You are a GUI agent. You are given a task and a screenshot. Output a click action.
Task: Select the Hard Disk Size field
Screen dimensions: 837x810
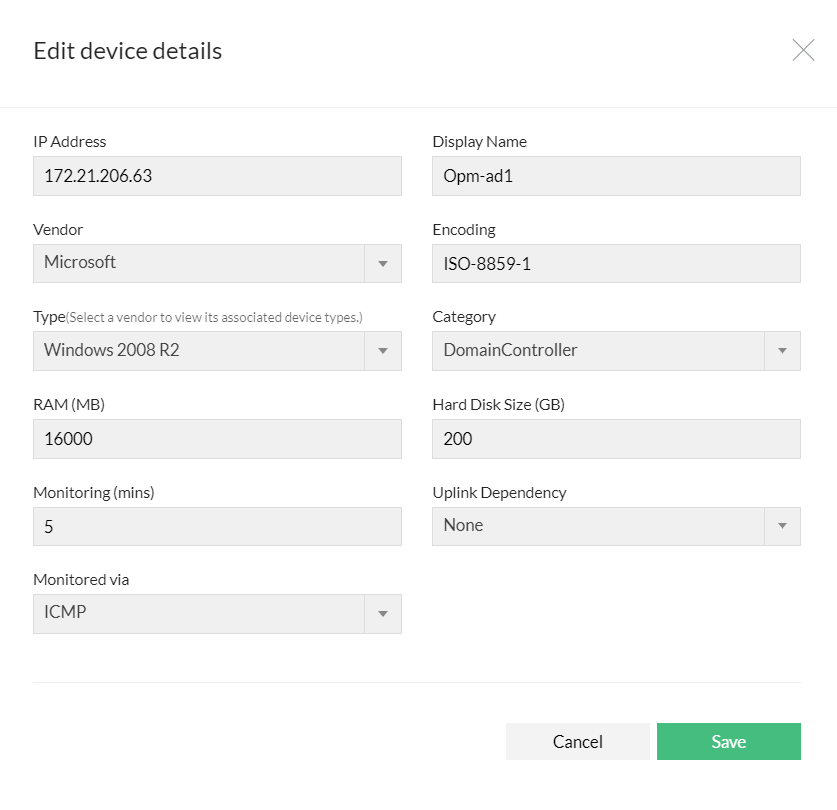[616, 439]
